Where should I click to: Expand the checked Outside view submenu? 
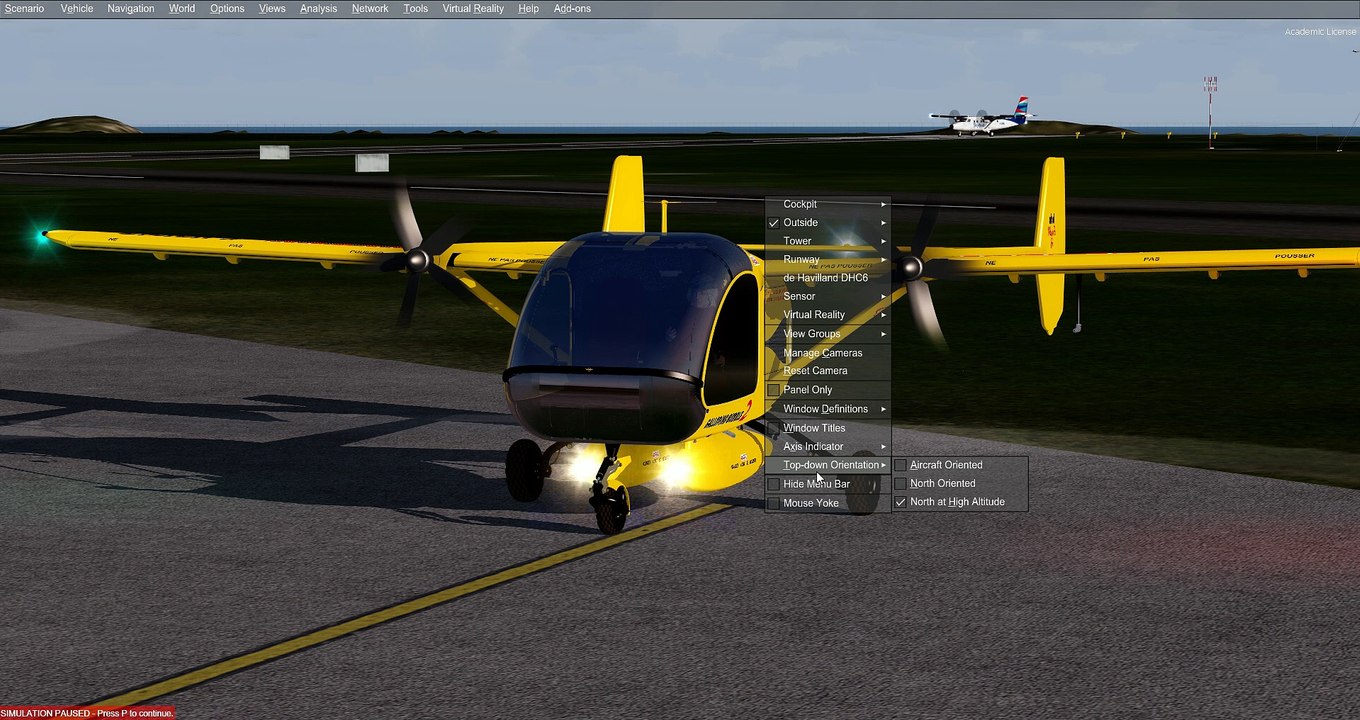[x=828, y=223]
